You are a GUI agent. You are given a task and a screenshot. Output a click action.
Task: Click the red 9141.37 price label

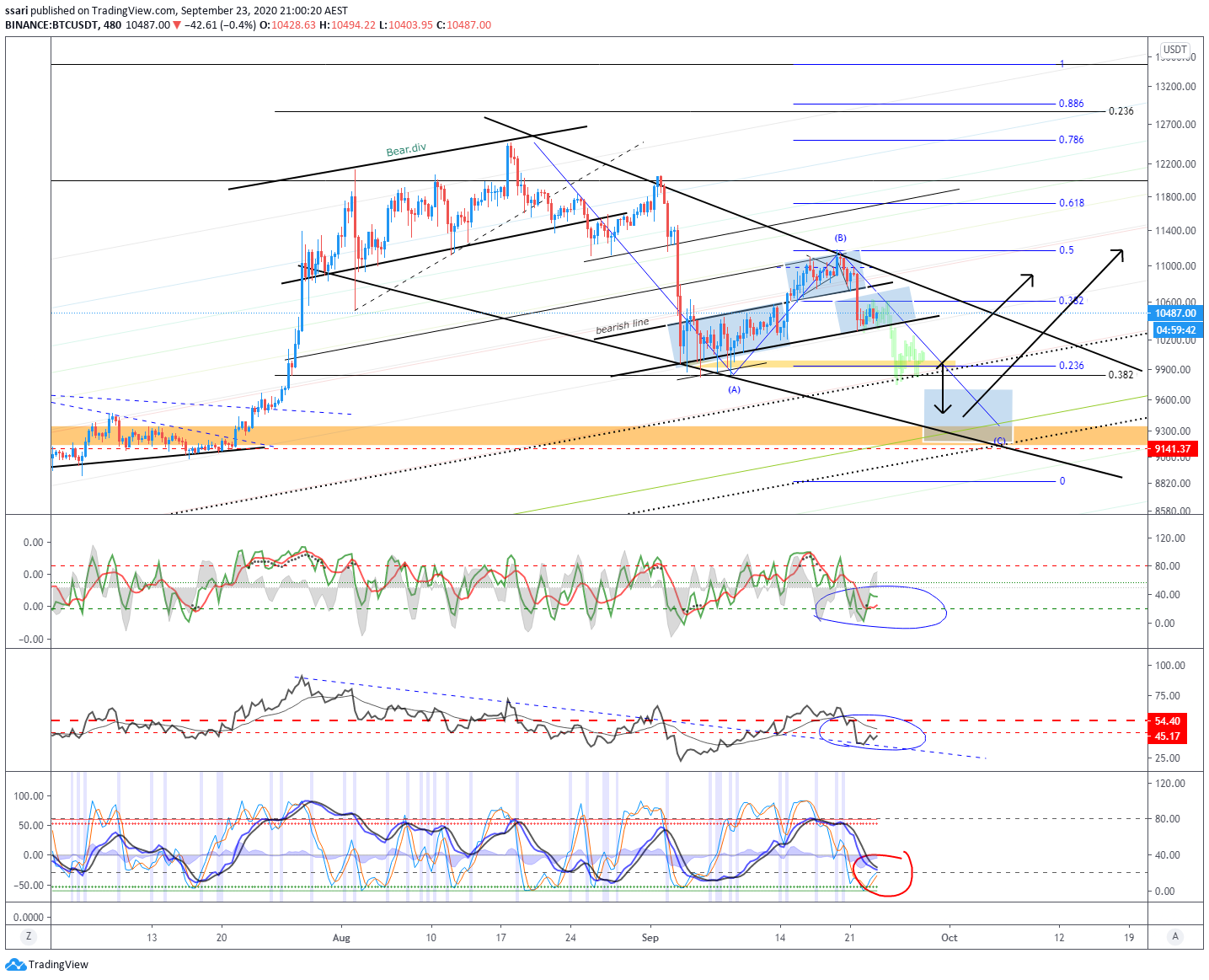1173,449
